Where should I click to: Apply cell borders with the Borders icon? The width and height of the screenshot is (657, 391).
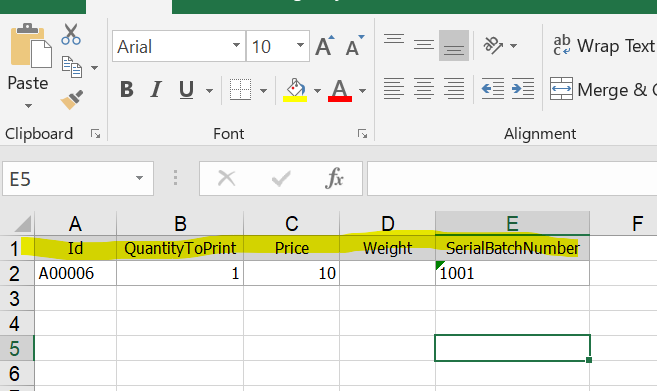tap(241, 89)
